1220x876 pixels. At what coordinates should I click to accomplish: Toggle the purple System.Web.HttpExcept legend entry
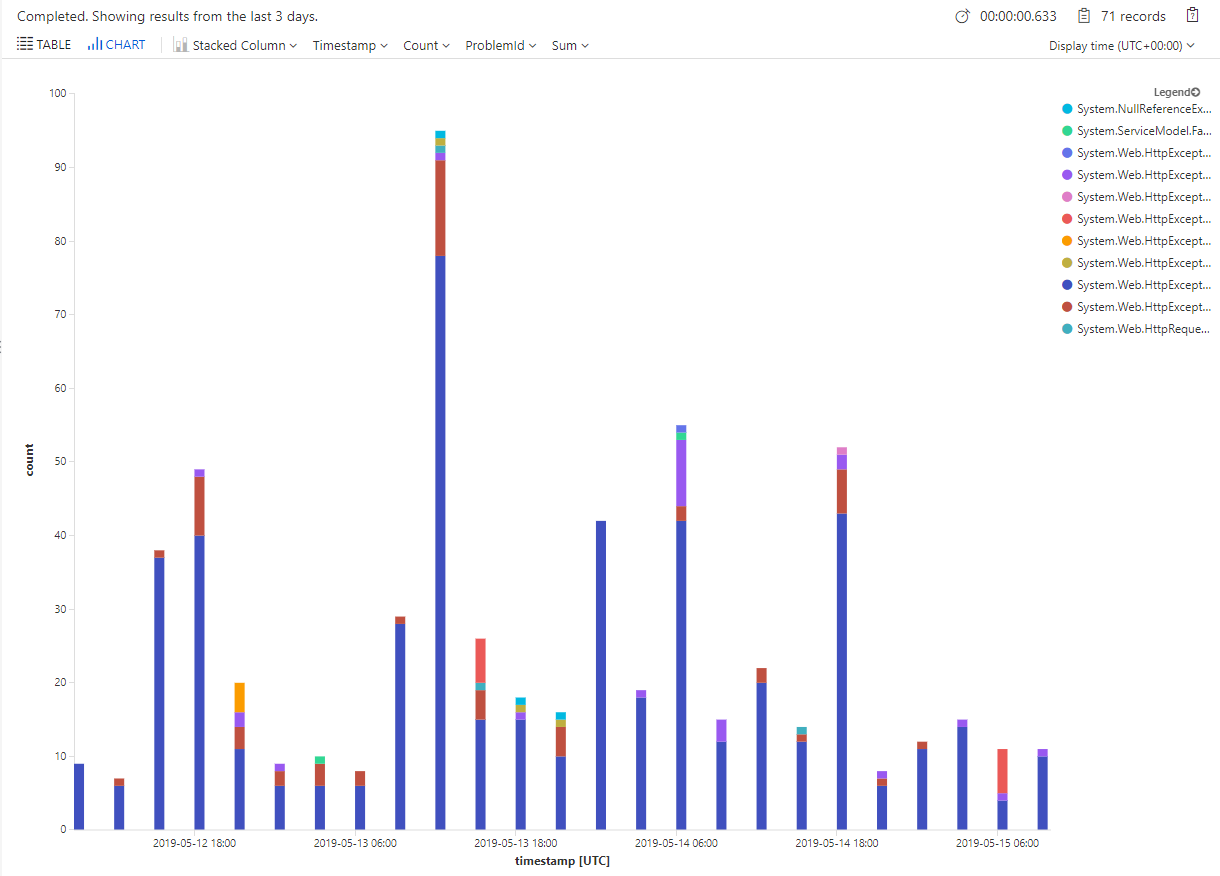point(1137,175)
